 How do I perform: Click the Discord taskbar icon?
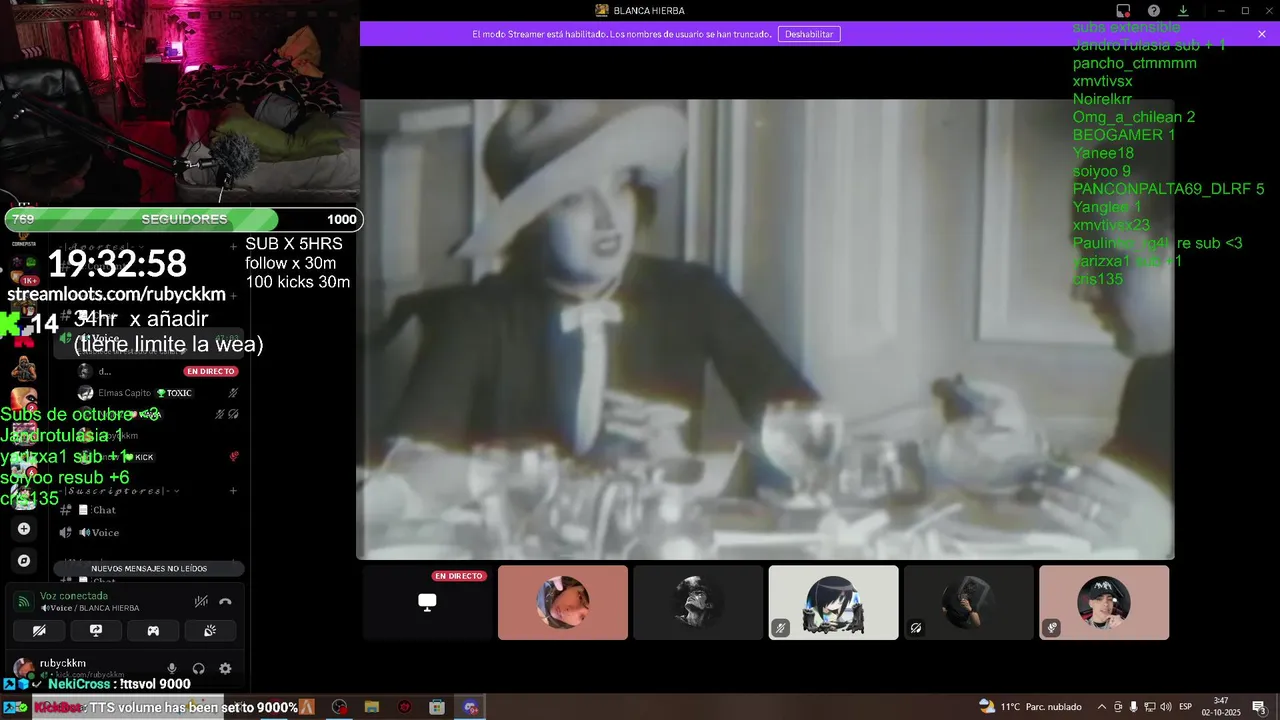(x=470, y=707)
